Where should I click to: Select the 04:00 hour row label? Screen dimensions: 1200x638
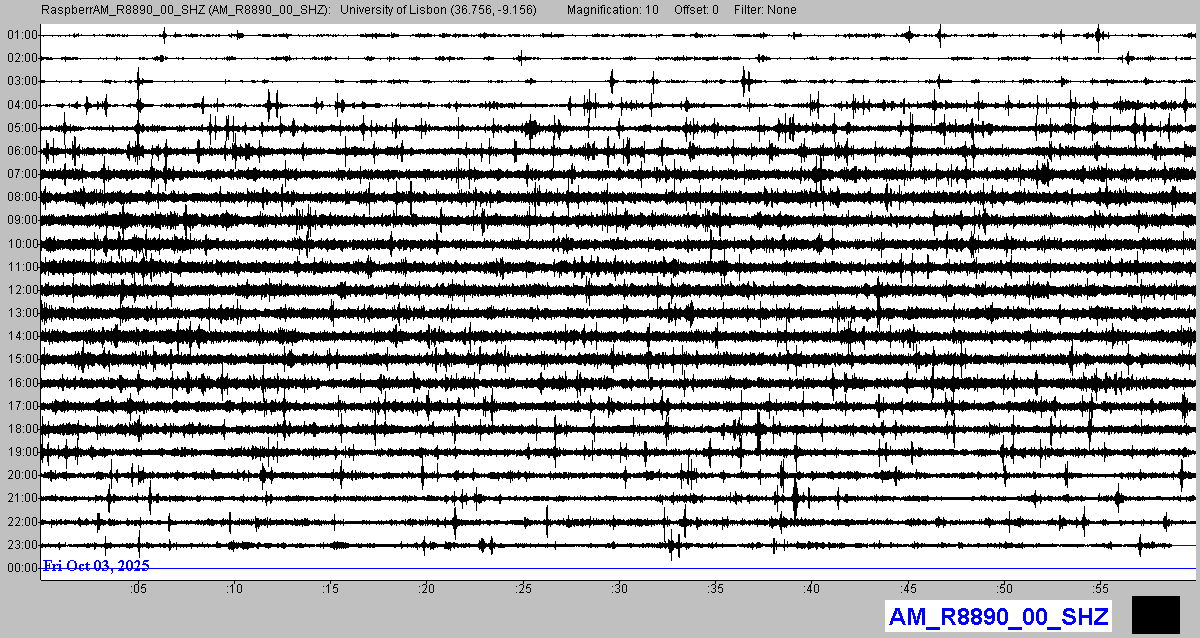(x=21, y=105)
